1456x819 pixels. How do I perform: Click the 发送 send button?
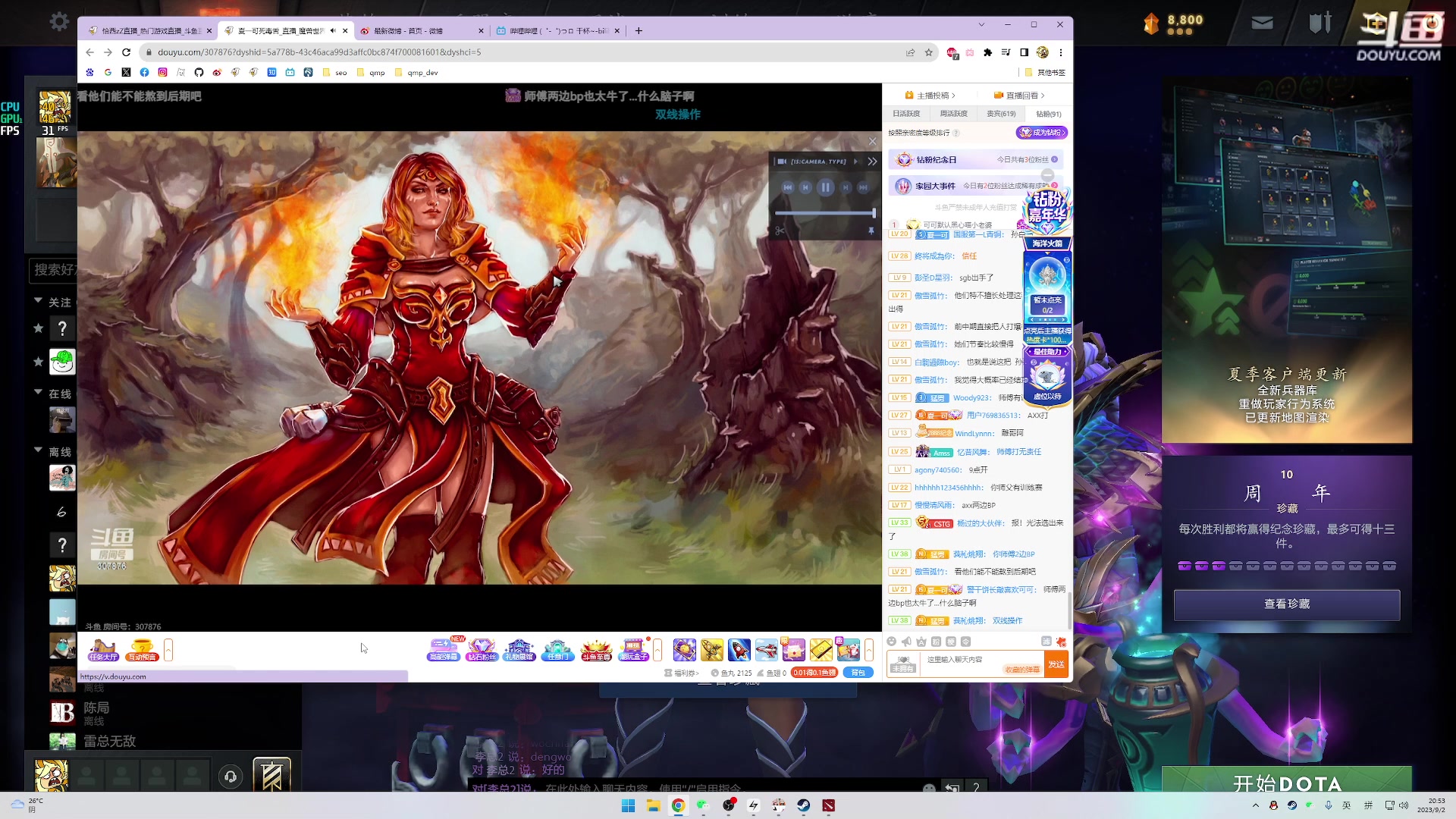pyautogui.click(x=1056, y=664)
